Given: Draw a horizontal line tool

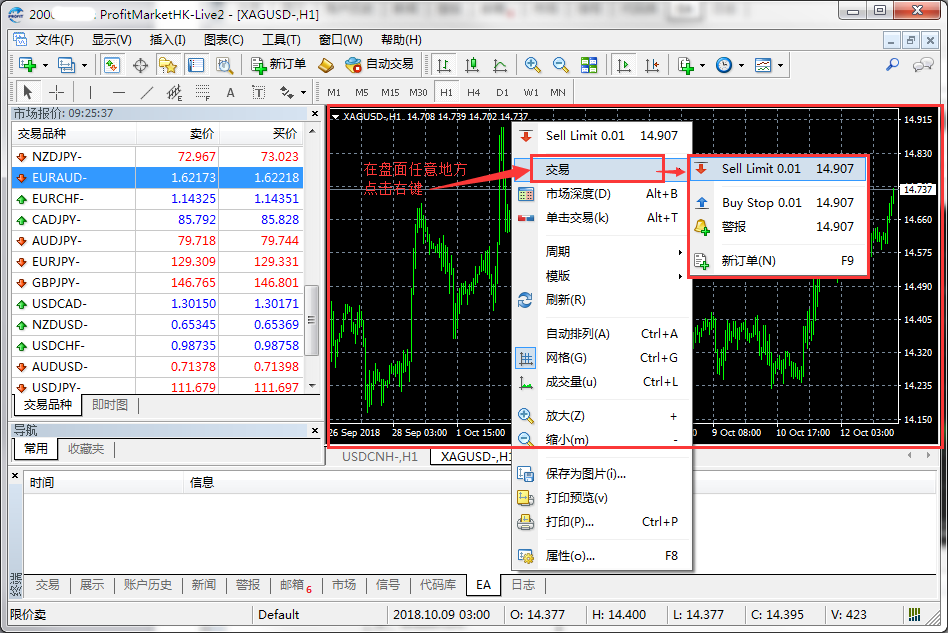Looking at the screenshot, I should [119, 92].
